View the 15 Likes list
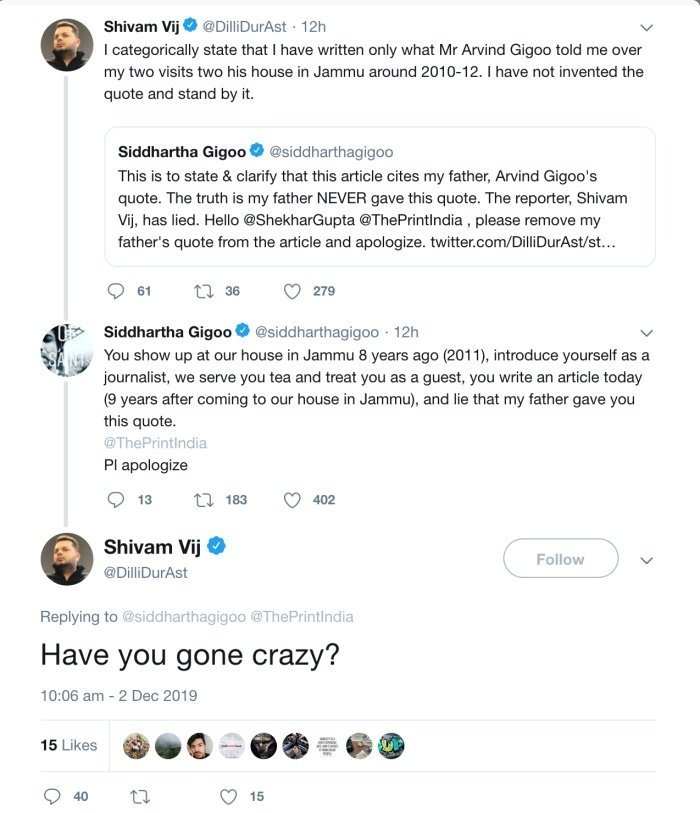 69,745
